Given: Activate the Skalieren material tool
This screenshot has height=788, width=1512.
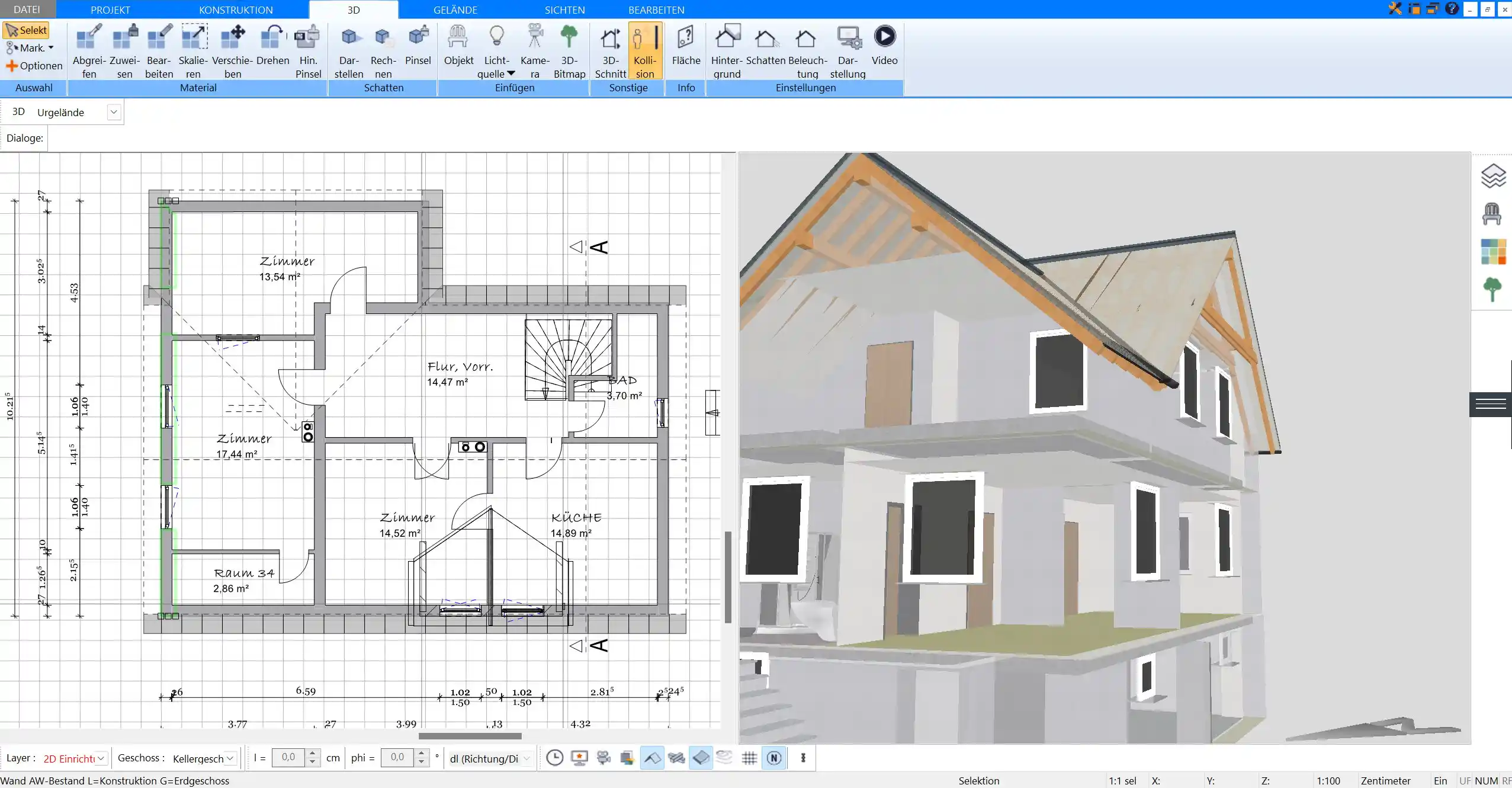Looking at the screenshot, I should (194, 51).
